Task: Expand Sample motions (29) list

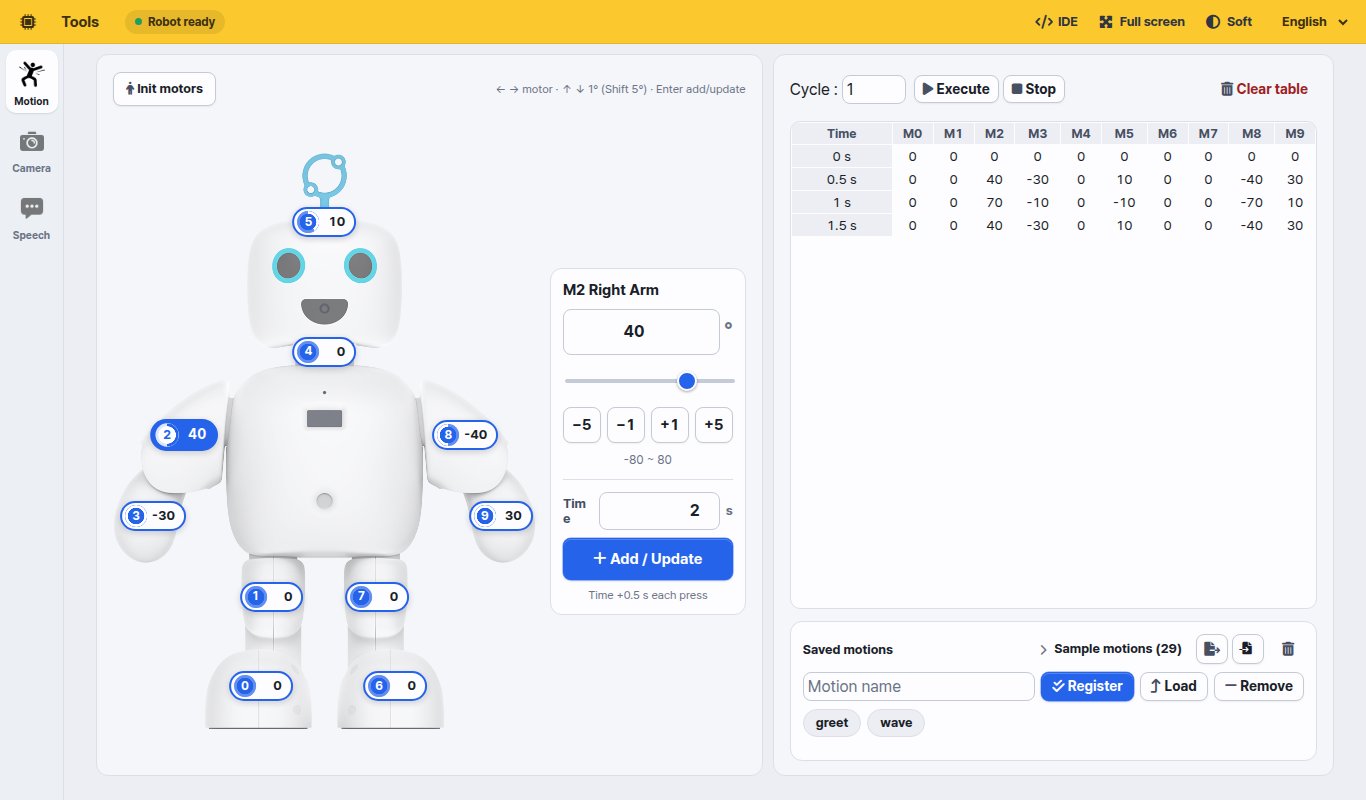Action: click(x=1111, y=649)
